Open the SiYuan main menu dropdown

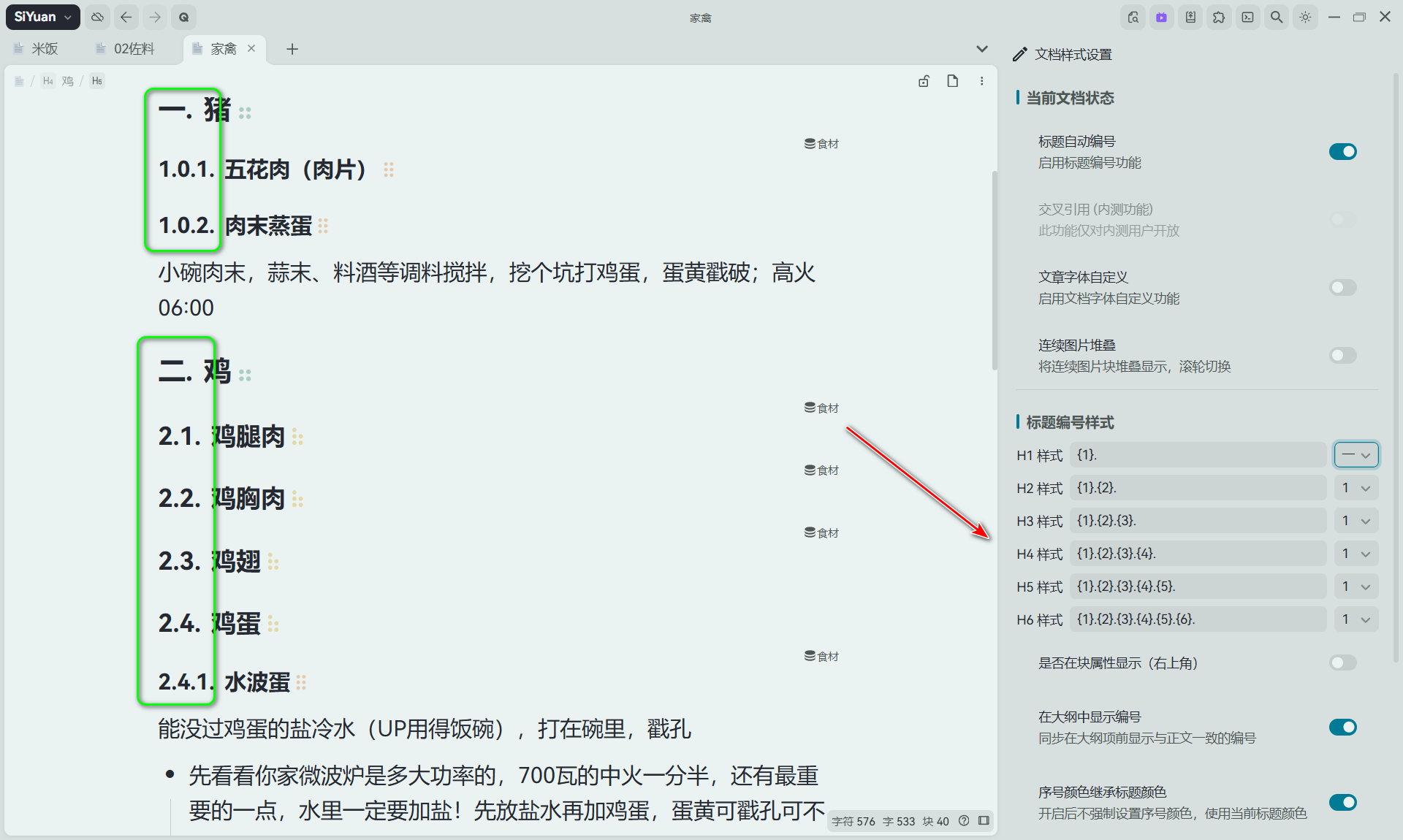tap(42, 17)
